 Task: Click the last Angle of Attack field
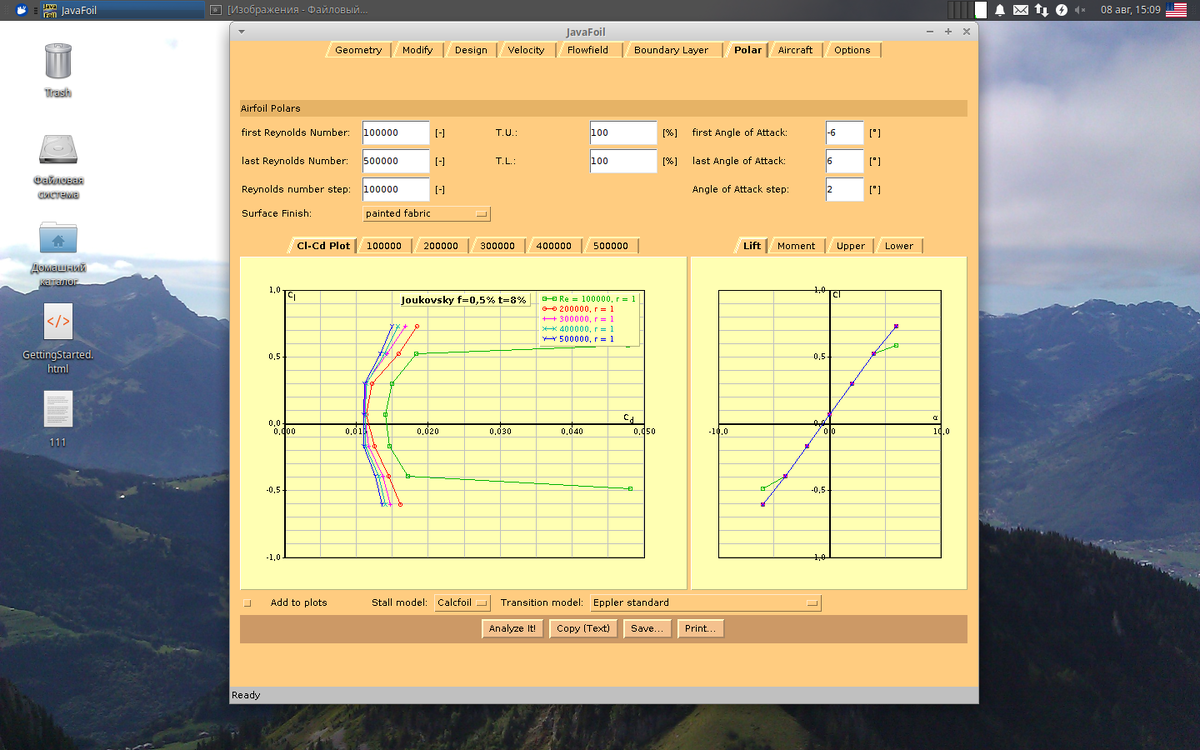tap(845, 161)
